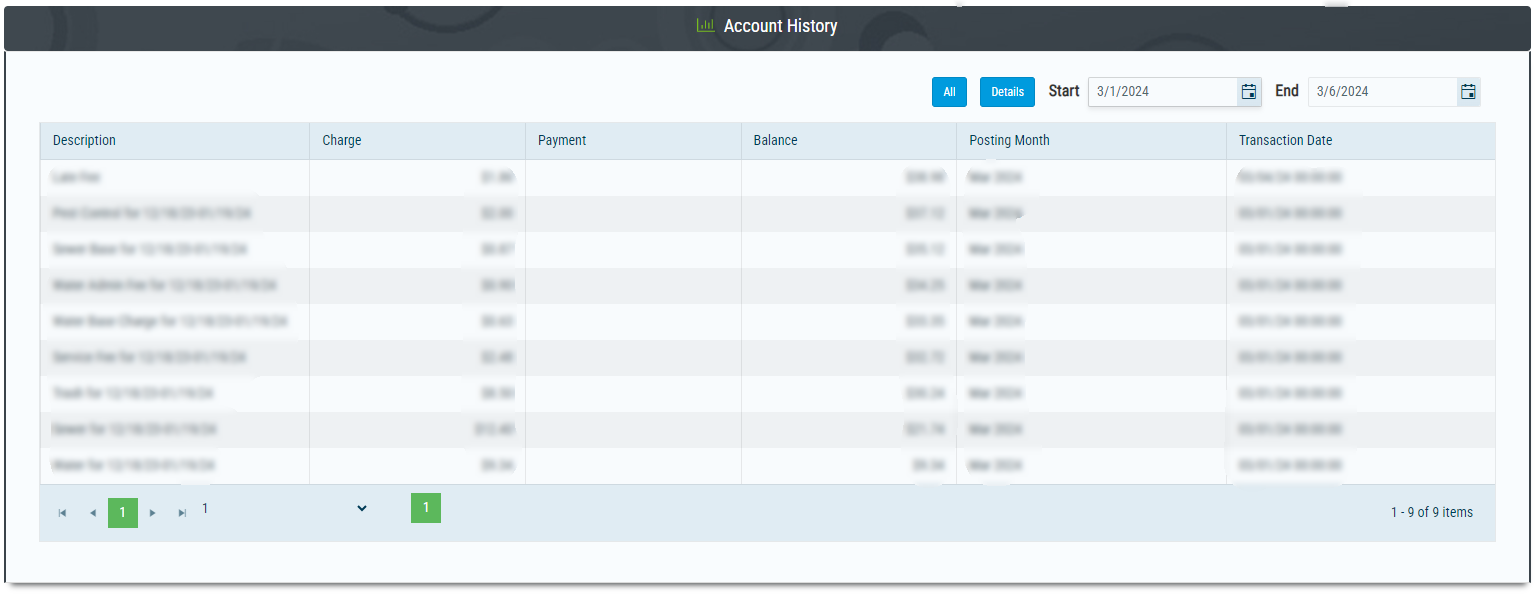Click the Description column header

point(84,140)
